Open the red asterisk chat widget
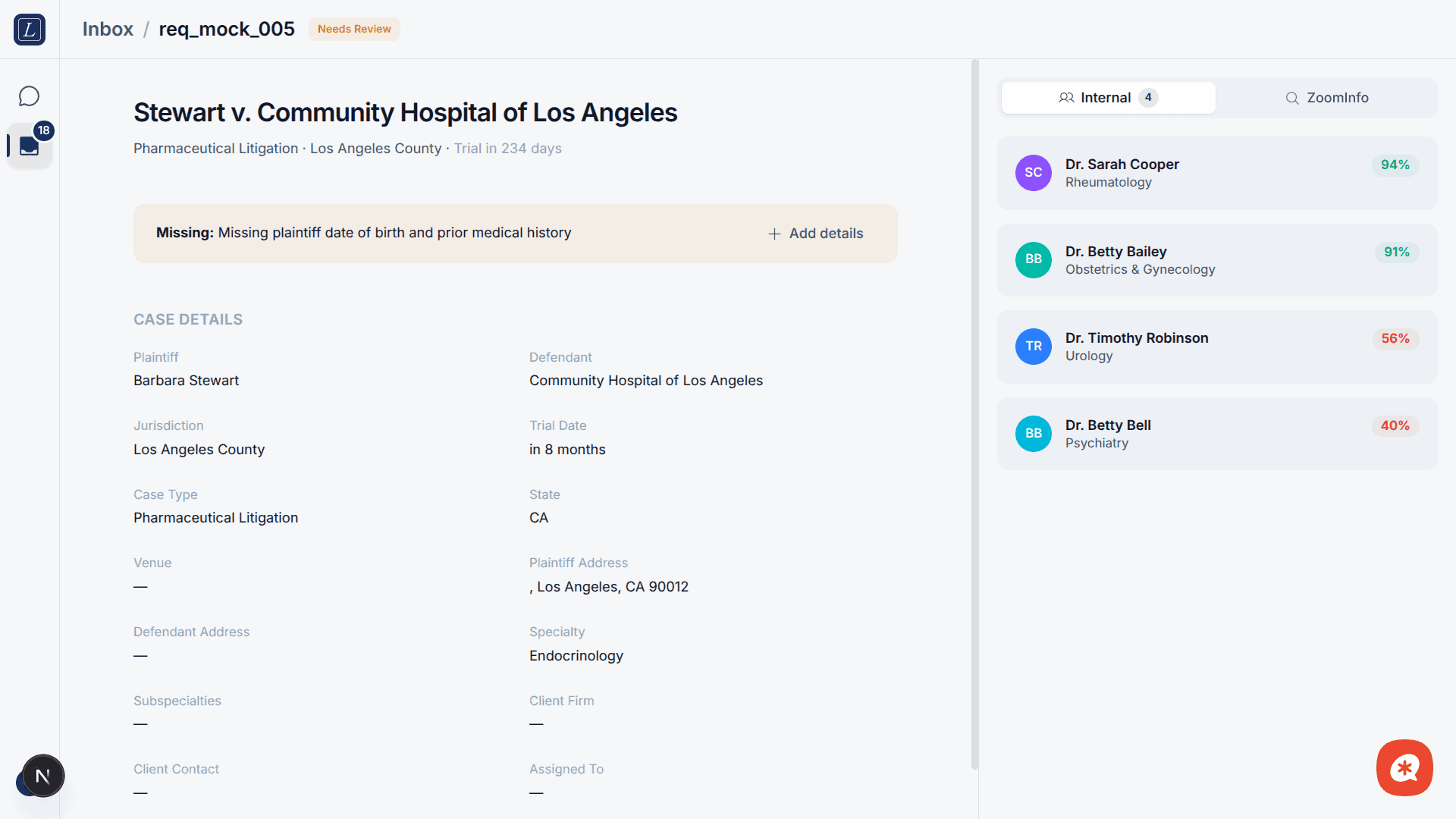Viewport: 1456px width, 819px height. coord(1404,767)
